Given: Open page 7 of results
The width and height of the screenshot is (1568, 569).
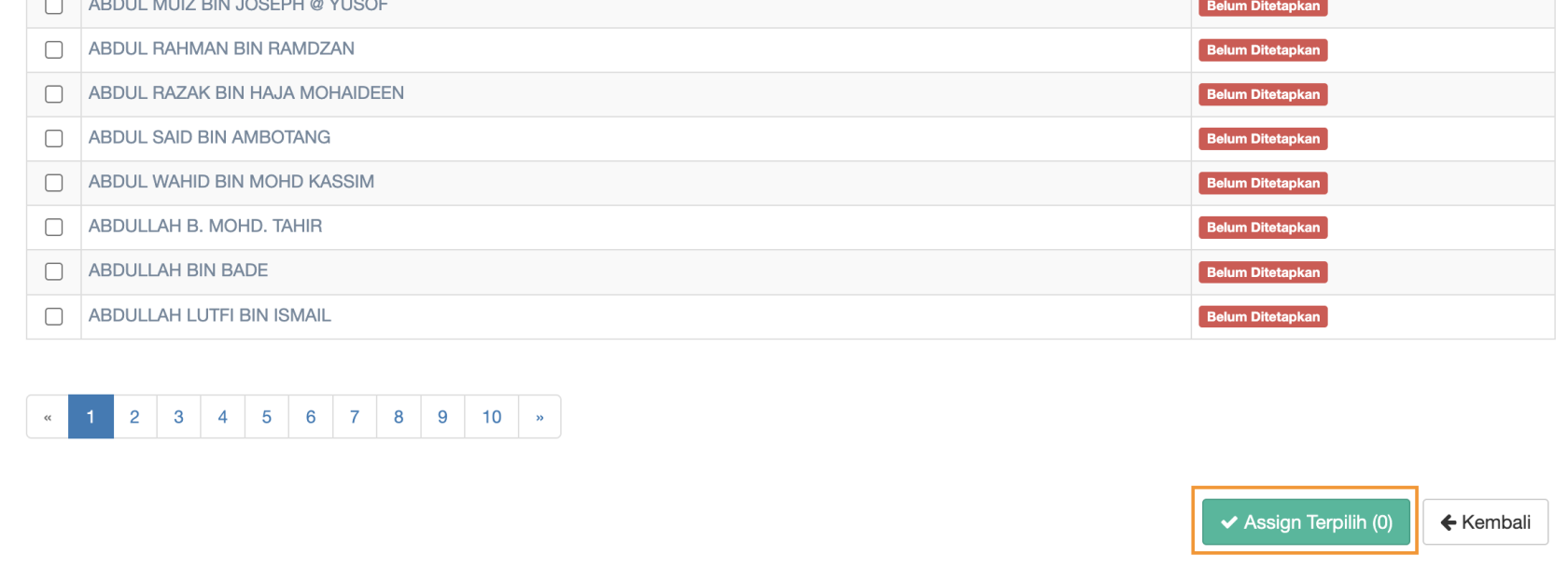Looking at the screenshot, I should pos(355,417).
